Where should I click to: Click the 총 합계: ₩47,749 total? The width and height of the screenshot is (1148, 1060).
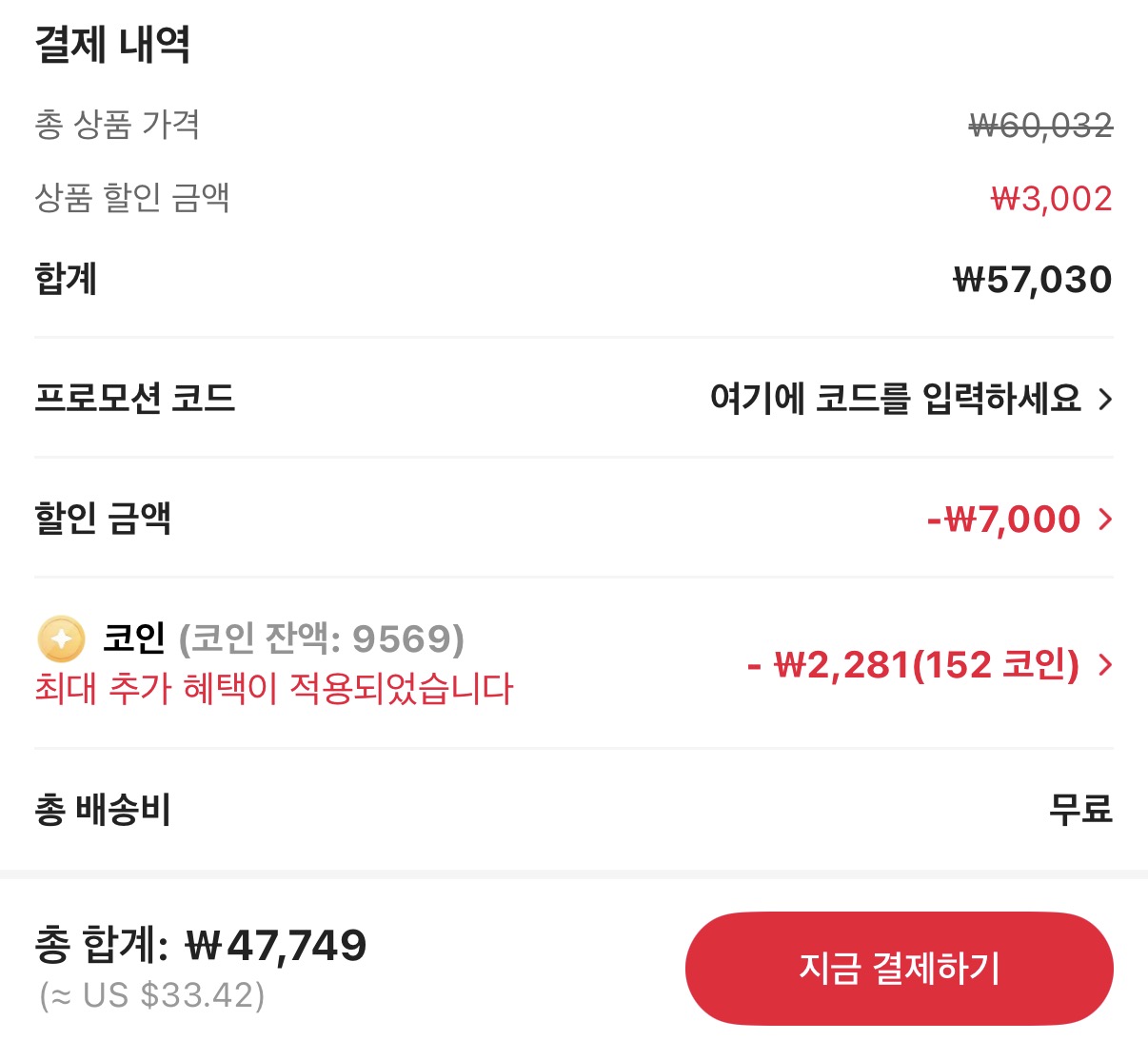coord(200,947)
